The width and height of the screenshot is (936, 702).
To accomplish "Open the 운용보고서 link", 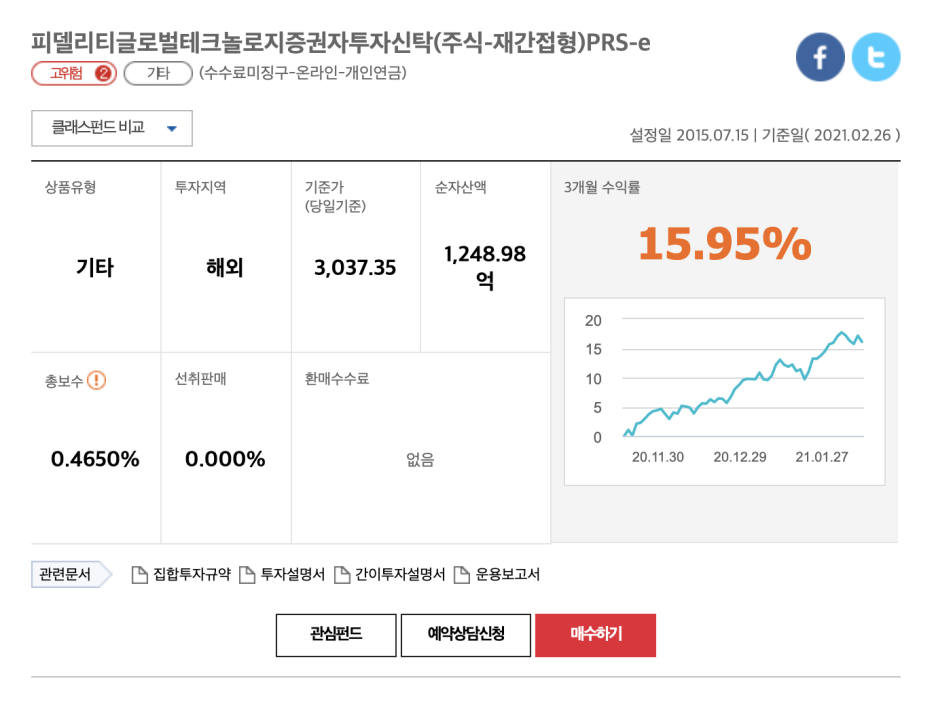I will pos(507,574).
